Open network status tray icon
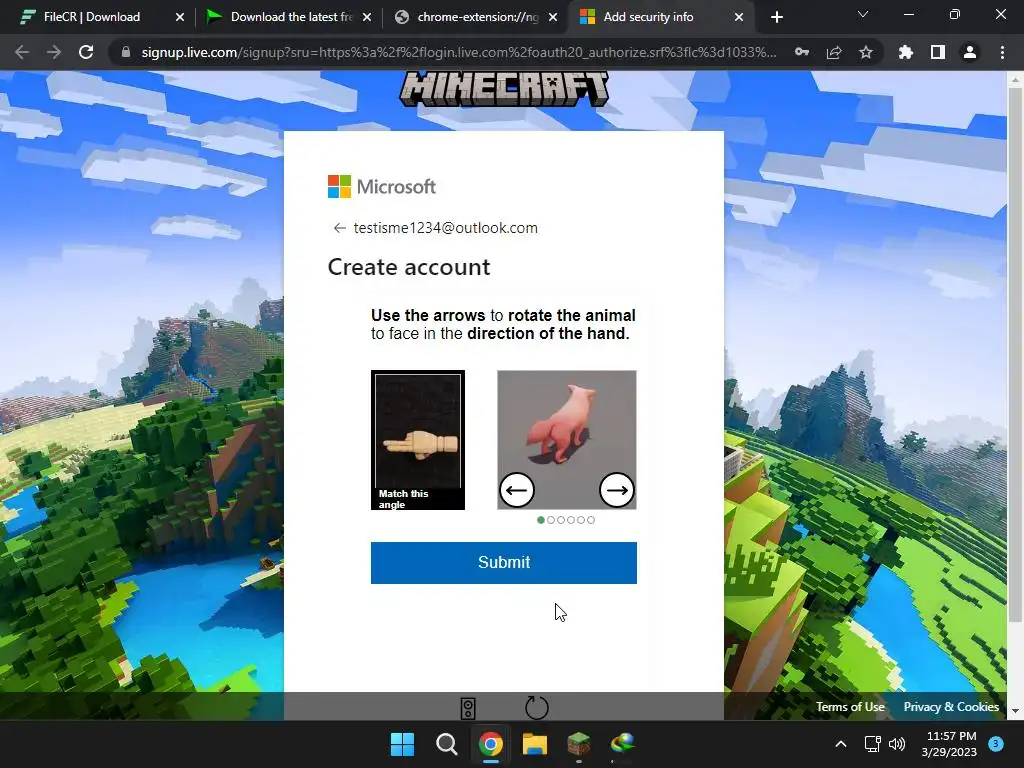 (x=872, y=744)
